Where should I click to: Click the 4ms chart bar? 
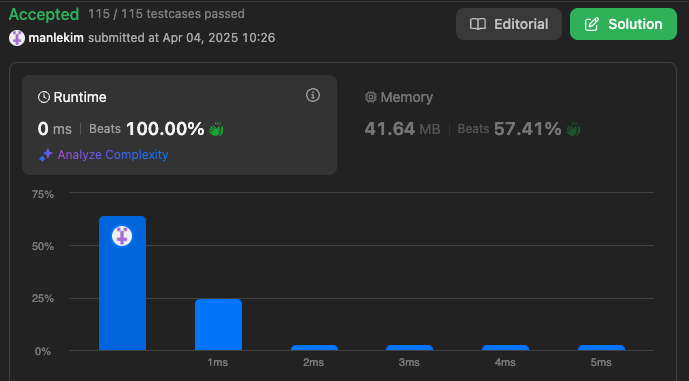click(x=505, y=348)
